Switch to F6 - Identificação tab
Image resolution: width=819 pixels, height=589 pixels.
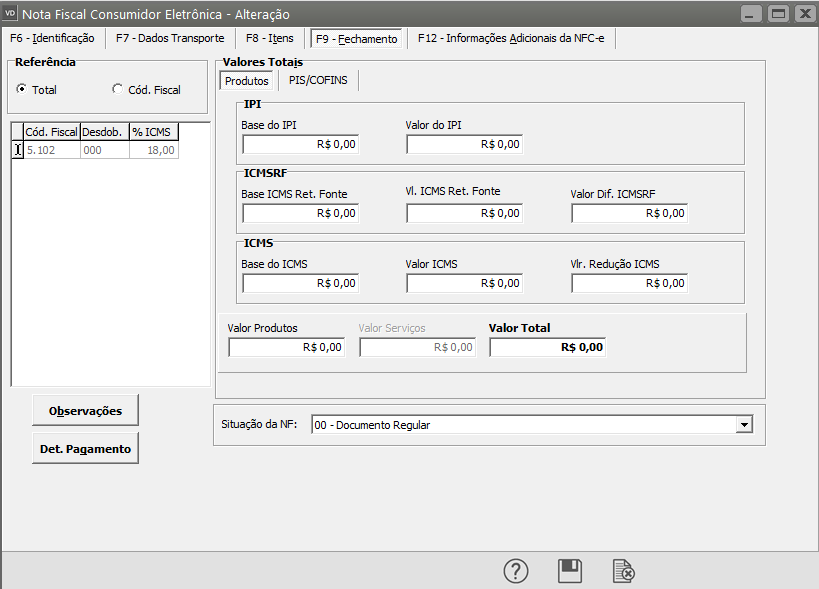point(52,39)
